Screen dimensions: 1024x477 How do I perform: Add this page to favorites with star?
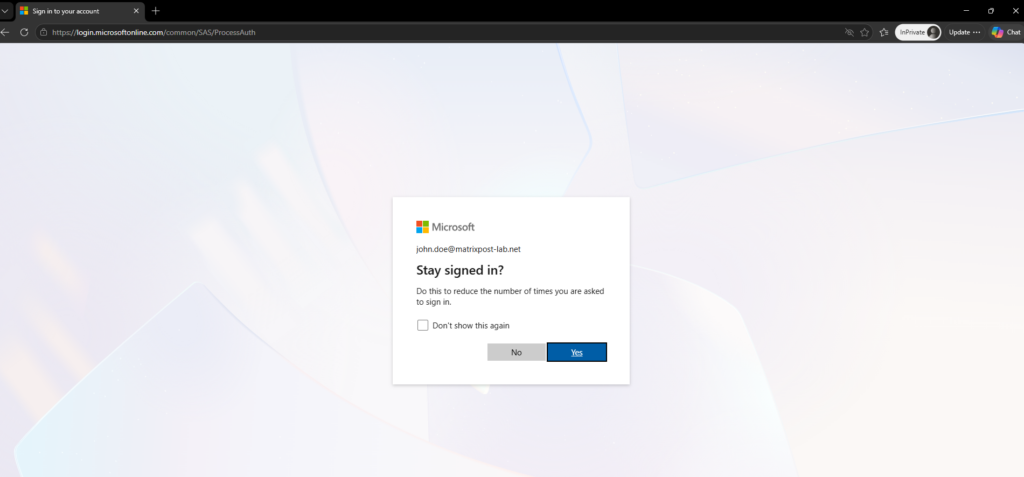click(x=865, y=32)
